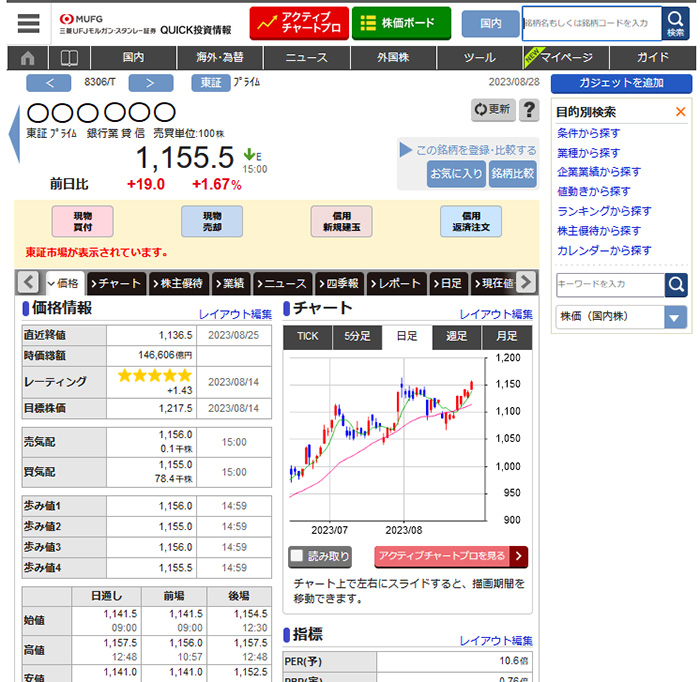This screenshot has width=700, height=682.
Task: Switch to the ニュース content tab
Action: [283, 283]
